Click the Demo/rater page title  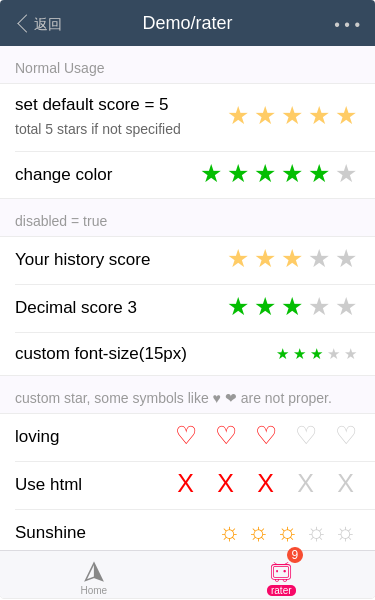click(x=188, y=23)
